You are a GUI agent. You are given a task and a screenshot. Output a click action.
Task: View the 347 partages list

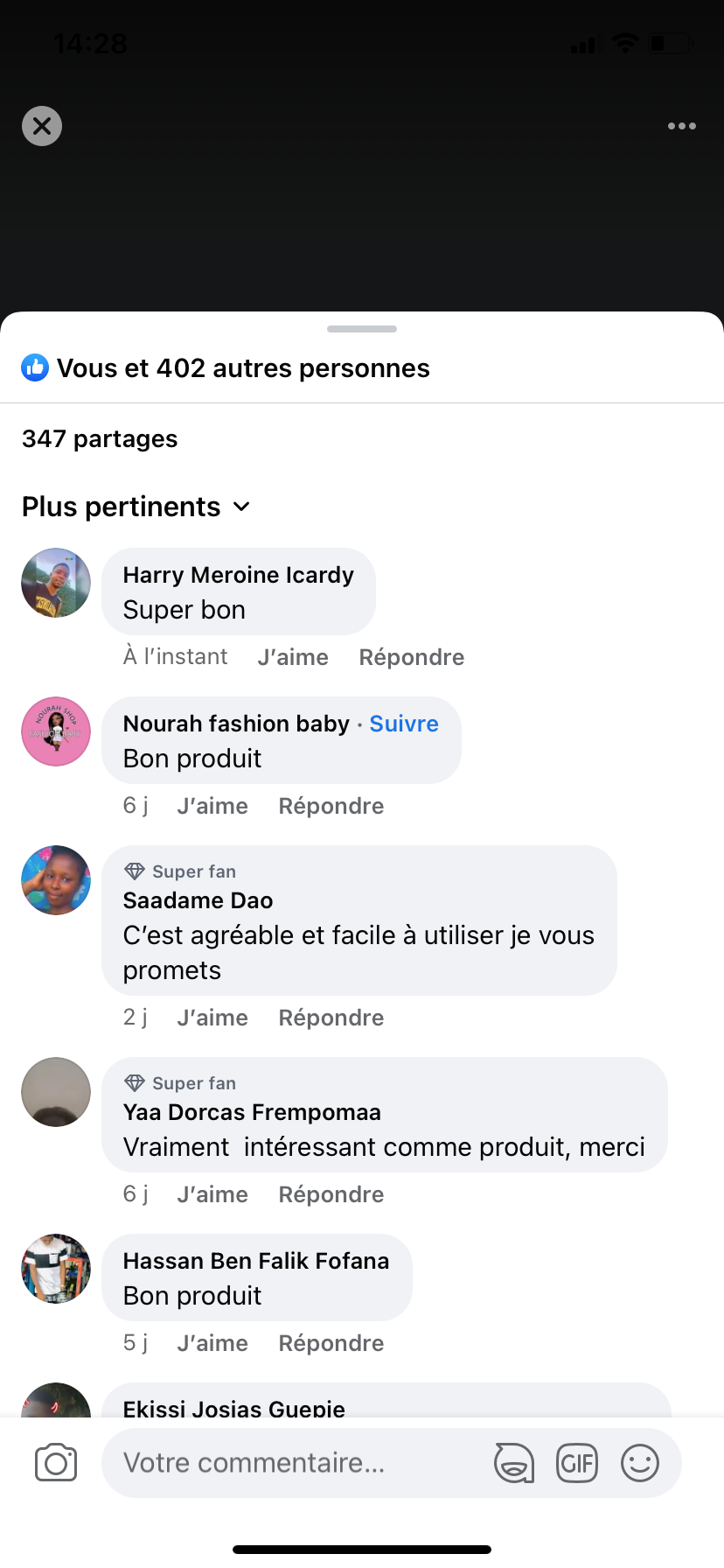[100, 438]
